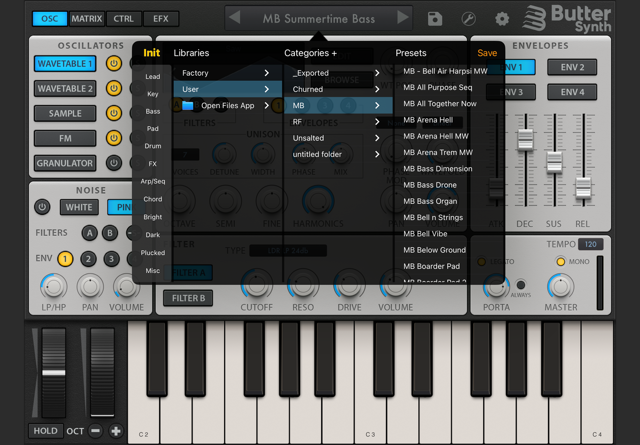Enable the Granulator power button
The width and height of the screenshot is (640, 445).
[x=114, y=163]
